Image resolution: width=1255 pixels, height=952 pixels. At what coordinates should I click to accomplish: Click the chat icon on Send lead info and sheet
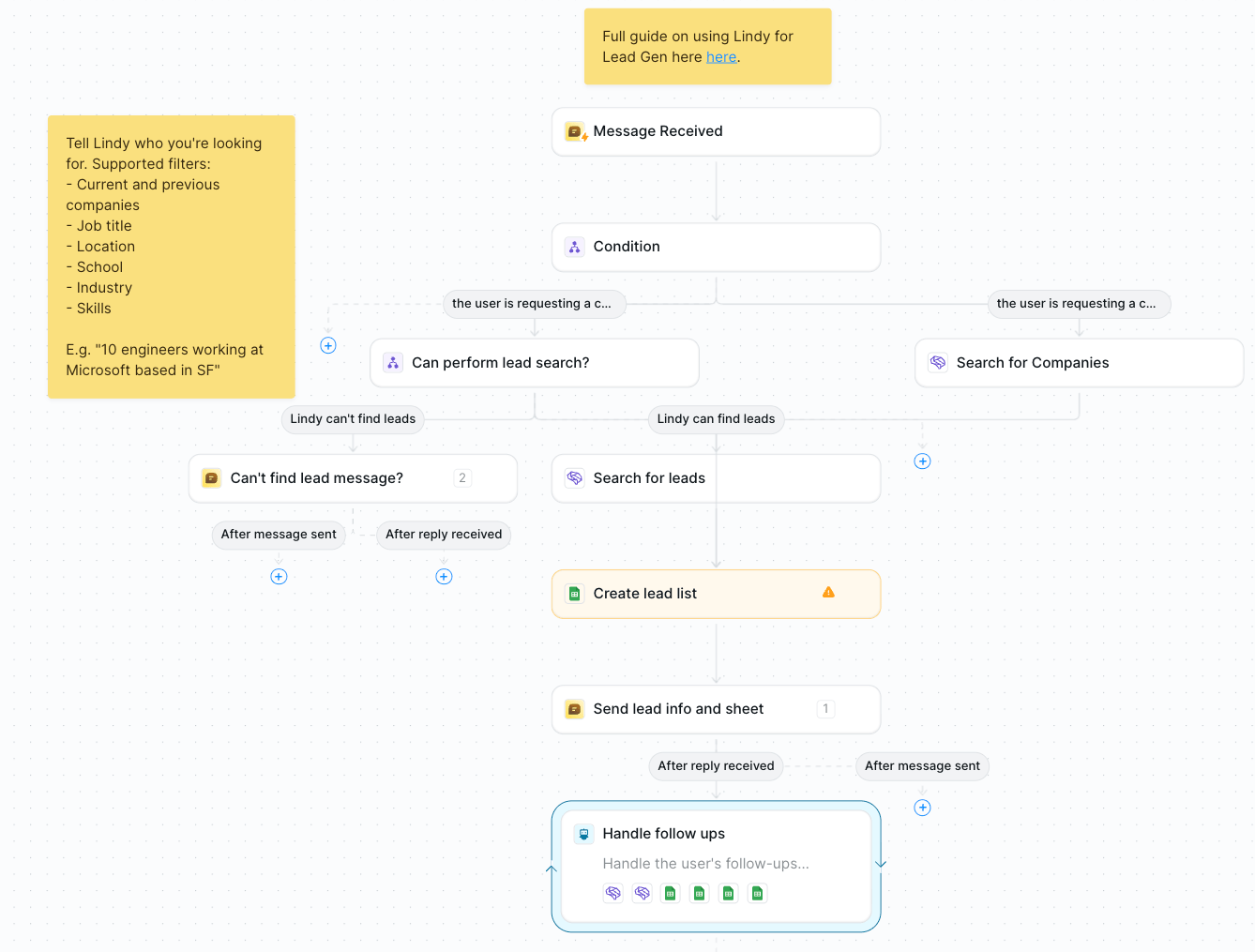(x=575, y=709)
